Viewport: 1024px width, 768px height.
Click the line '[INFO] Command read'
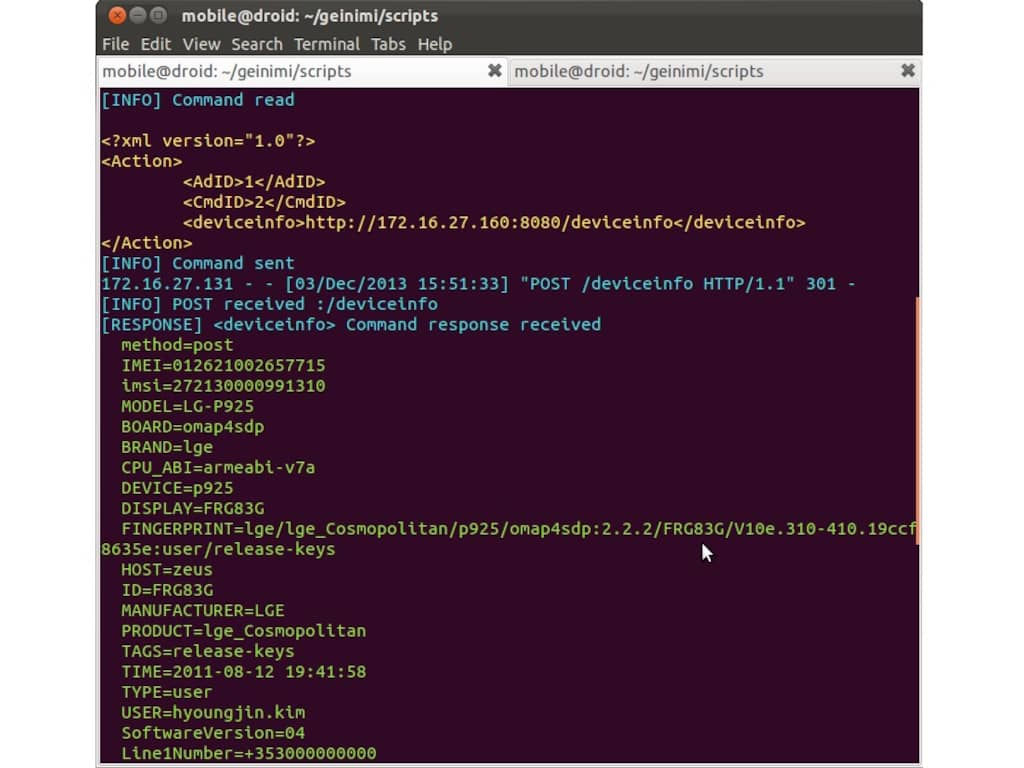point(198,100)
